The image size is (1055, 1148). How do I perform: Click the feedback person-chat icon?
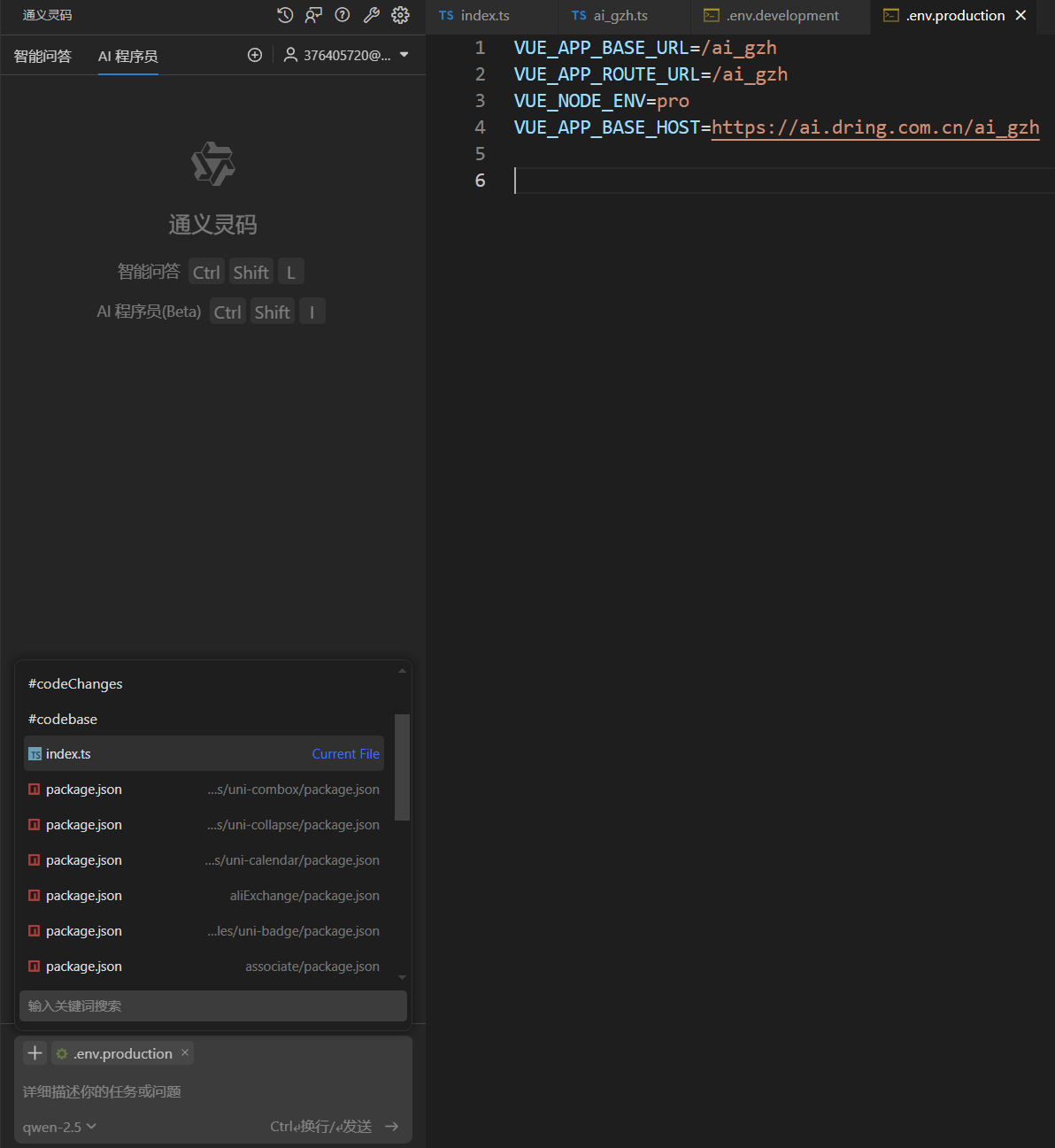[313, 15]
